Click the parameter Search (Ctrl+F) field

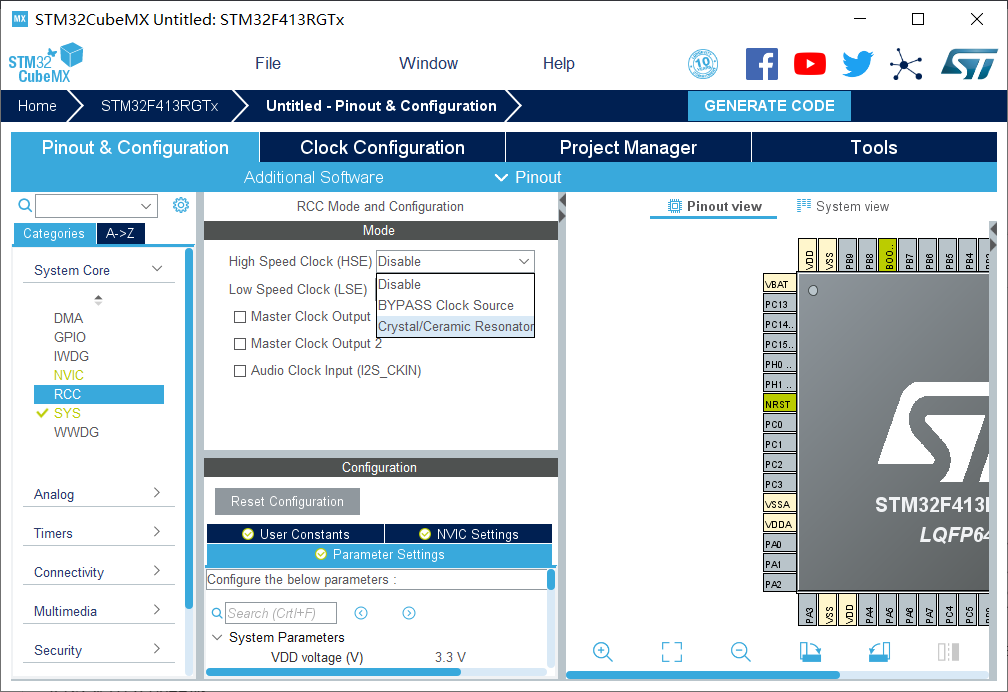[280, 613]
